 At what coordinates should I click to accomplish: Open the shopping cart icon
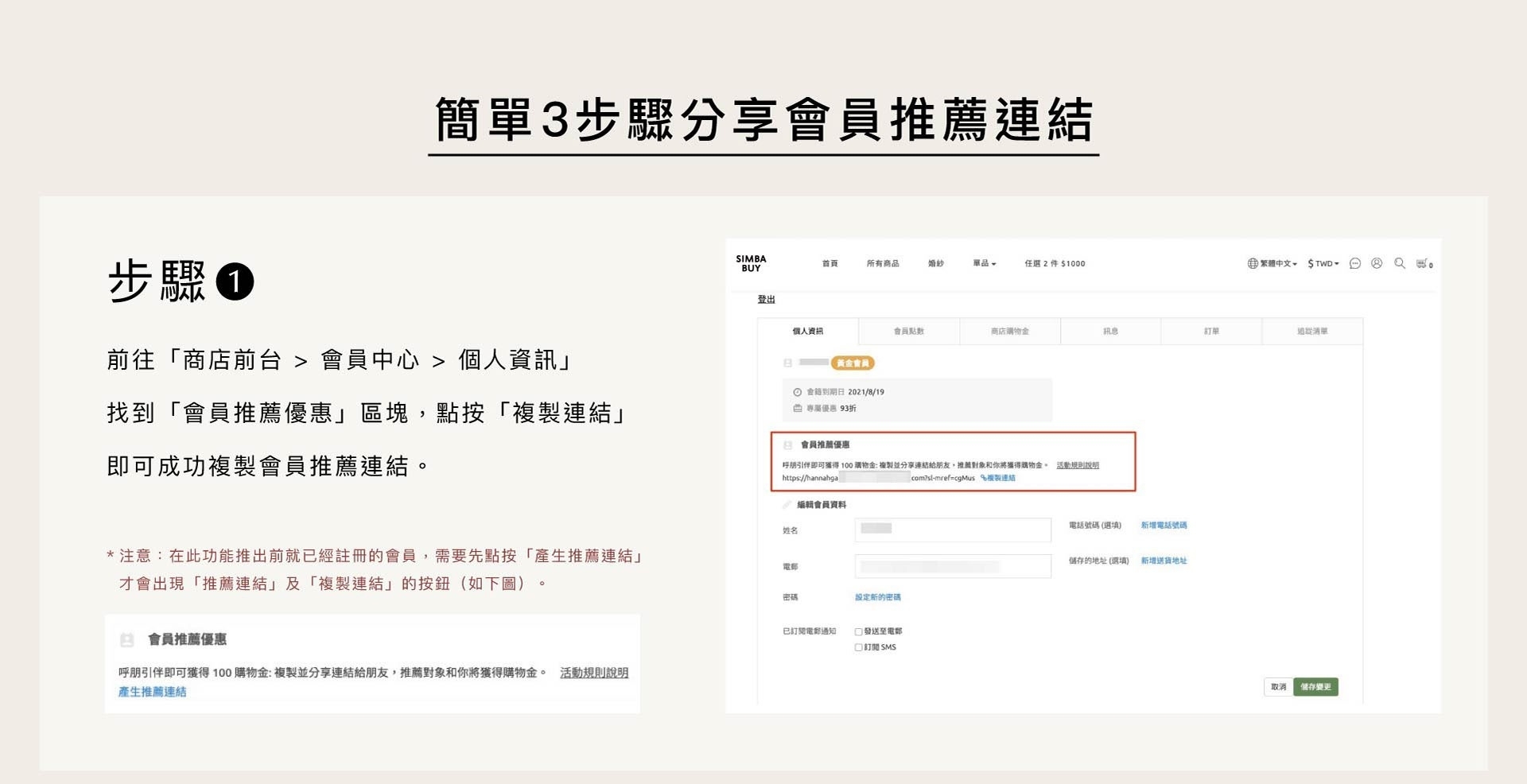pos(1424,263)
